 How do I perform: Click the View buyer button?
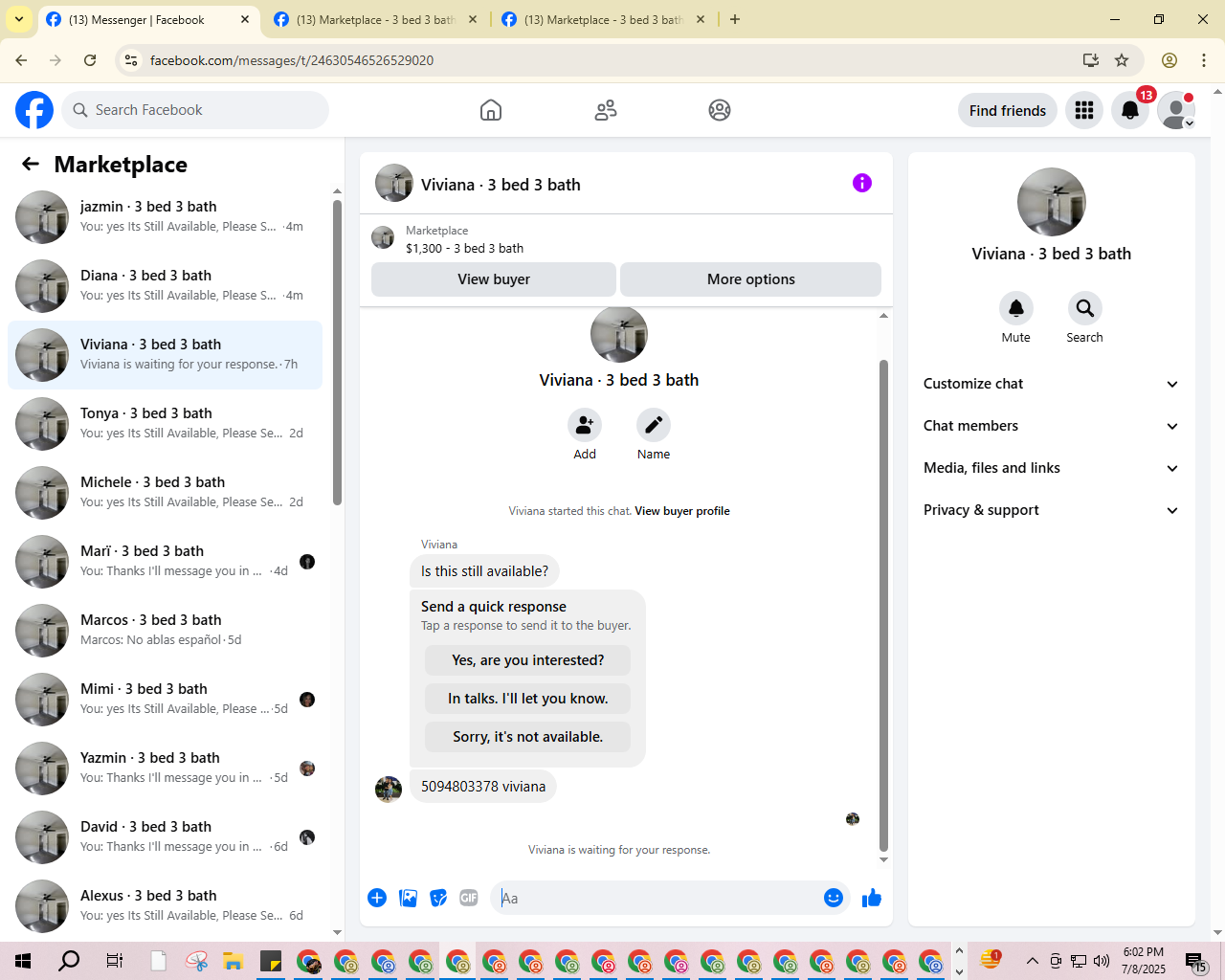[x=494, y=279]
